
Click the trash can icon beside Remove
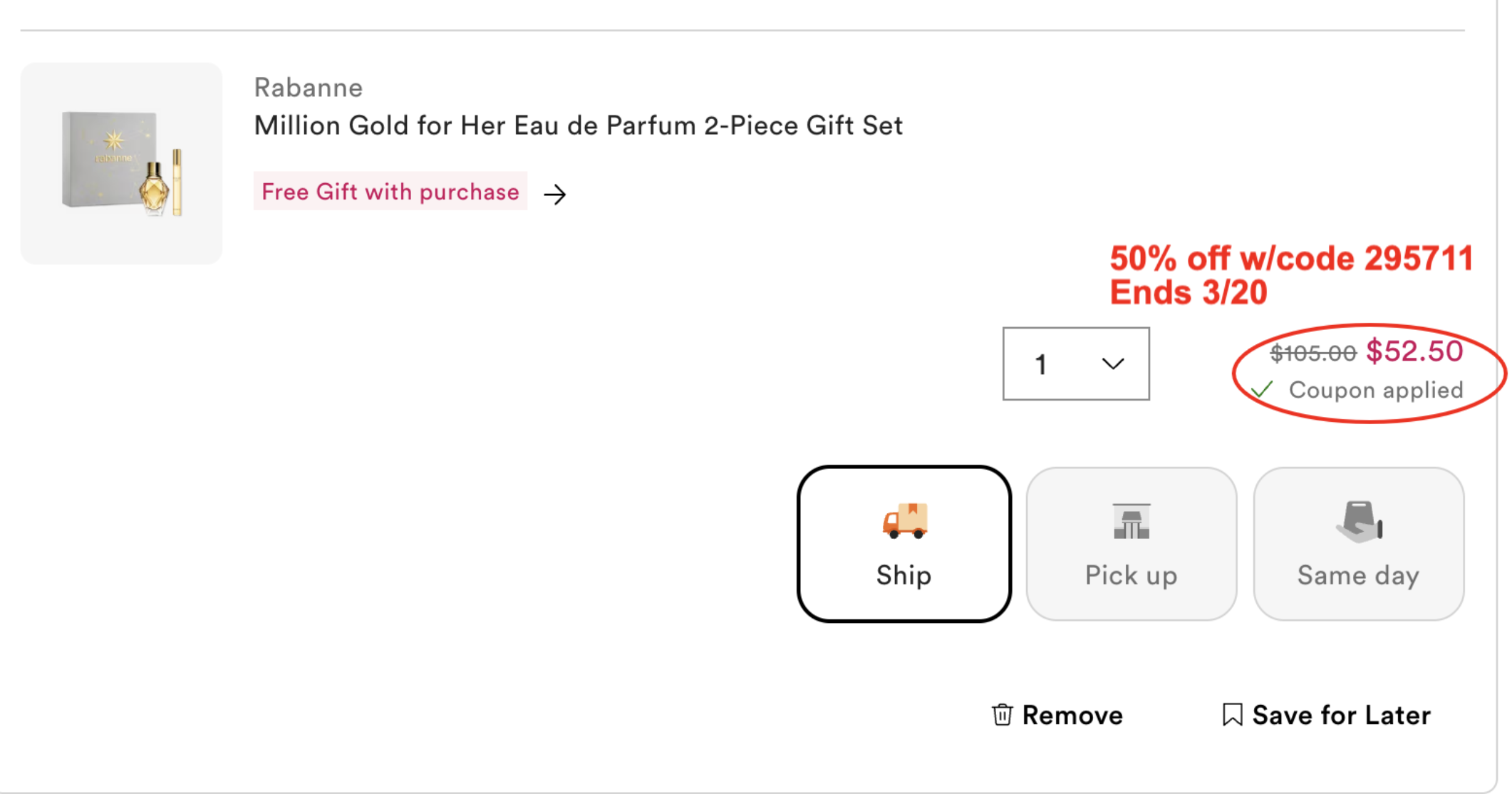click(1002, 714)
